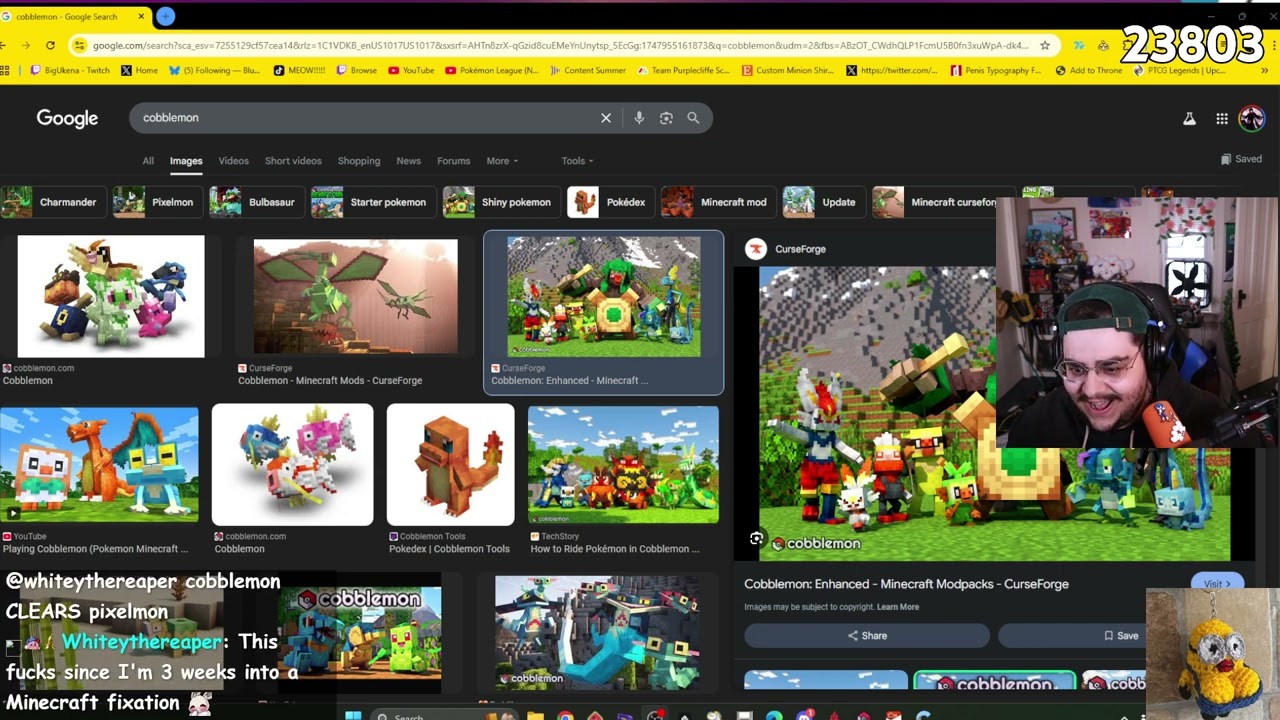The image size is (1280, 720).
Task: Open the More search filters dropdown
Action: (x=502, y=161)
